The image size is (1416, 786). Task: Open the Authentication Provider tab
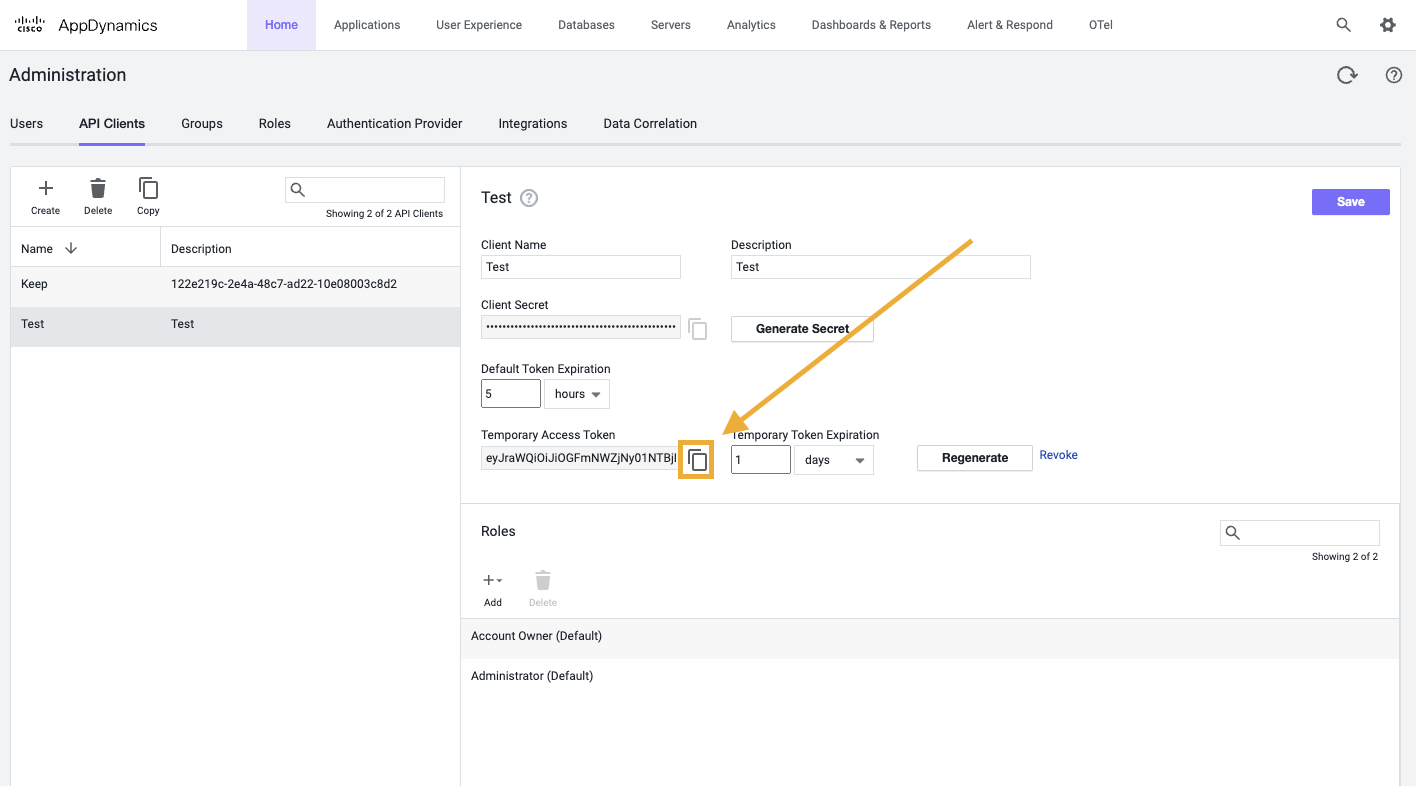click(395, 124)
